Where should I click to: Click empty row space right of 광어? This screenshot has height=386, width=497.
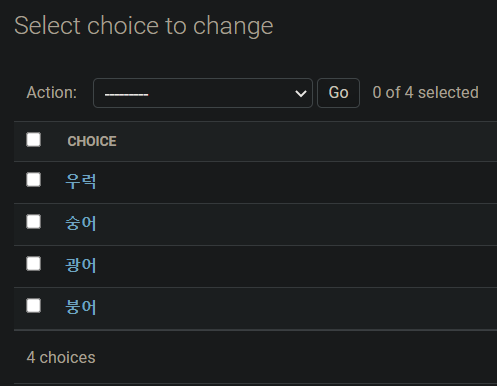pos(297,266)
